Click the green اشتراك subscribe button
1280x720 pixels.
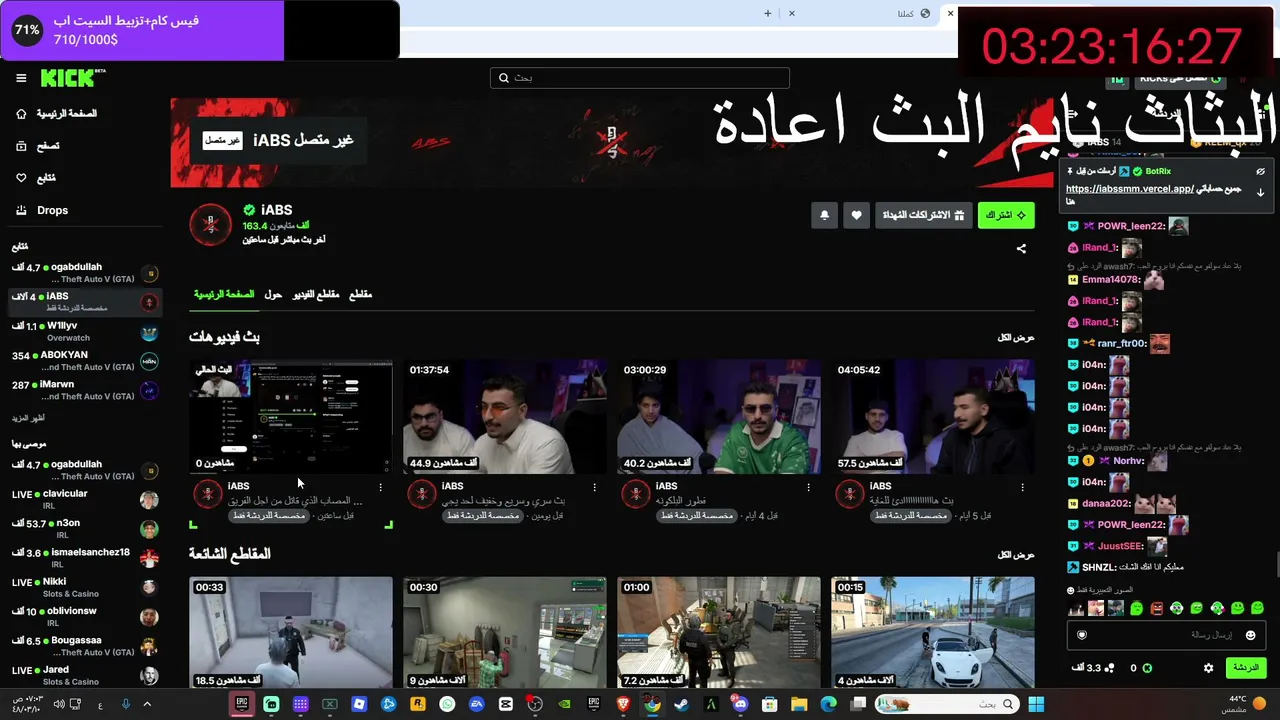(x=1006, y=215)
